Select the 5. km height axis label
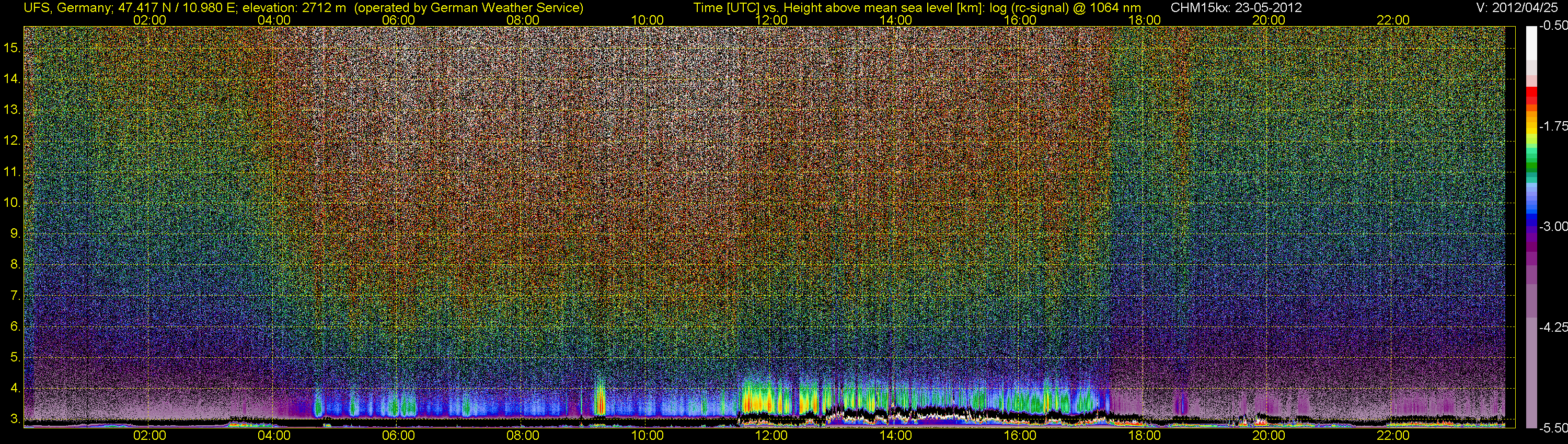 15,357
